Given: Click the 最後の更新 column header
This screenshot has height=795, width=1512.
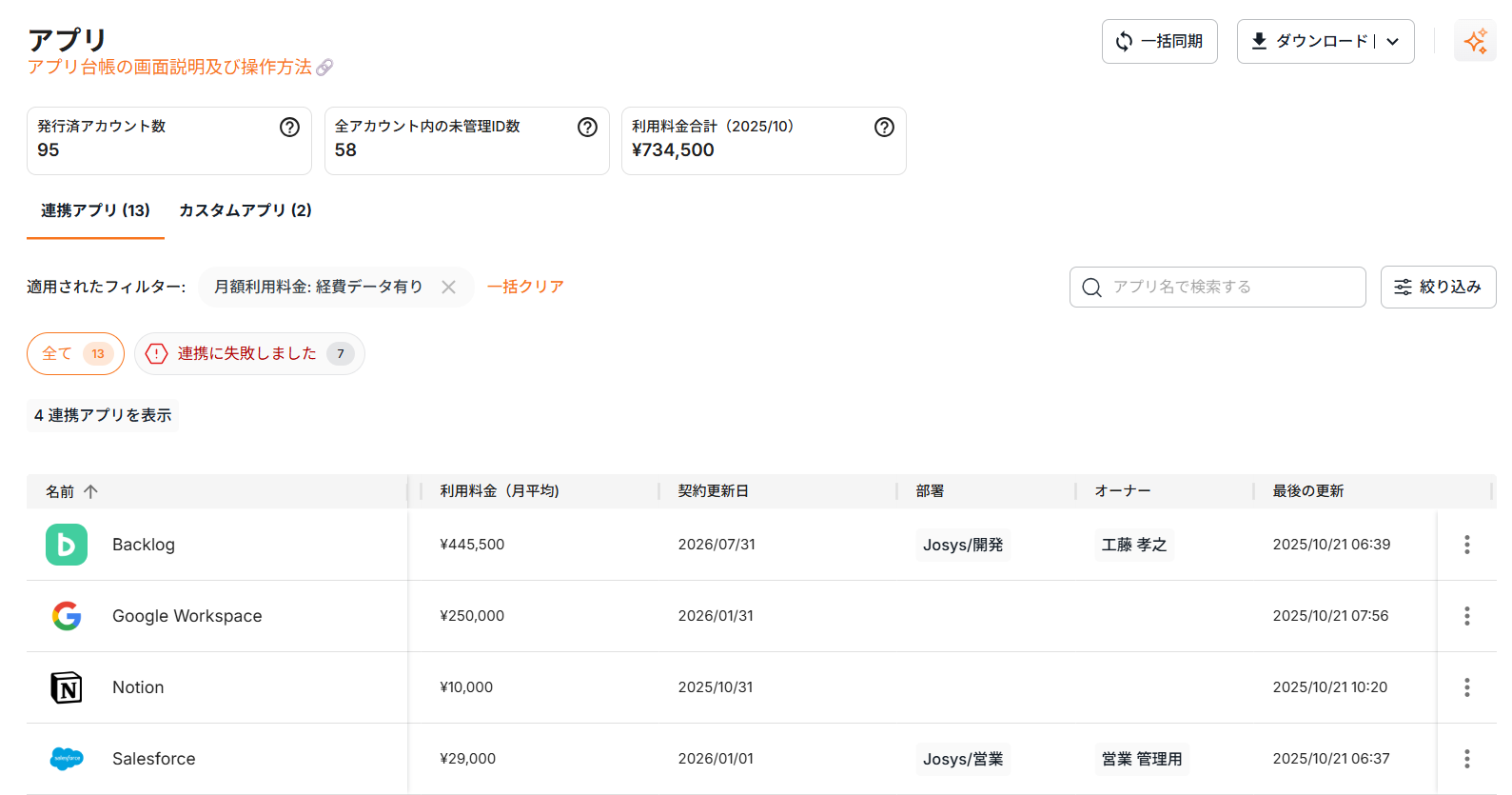Looking at the screenshot, I should click(x=1308, y=491).
